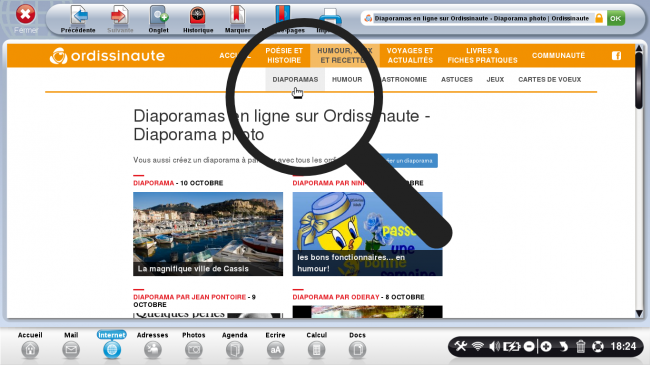The height and width of the screenshot is (365, 650).
Task: Click the padlock security icon
Action: (x=599, y=18)
